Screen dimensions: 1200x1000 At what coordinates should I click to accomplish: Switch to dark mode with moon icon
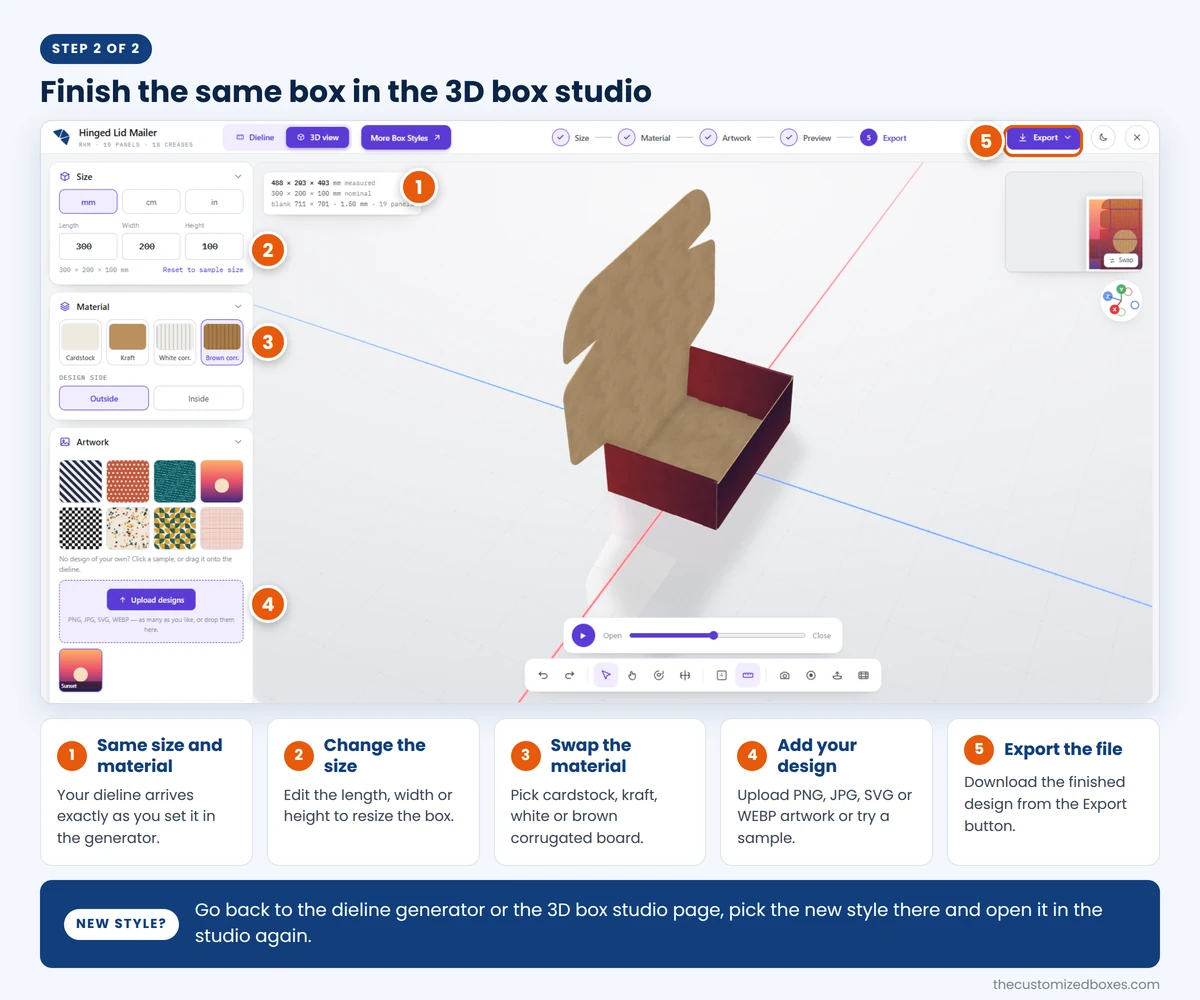coord(1103,137)
